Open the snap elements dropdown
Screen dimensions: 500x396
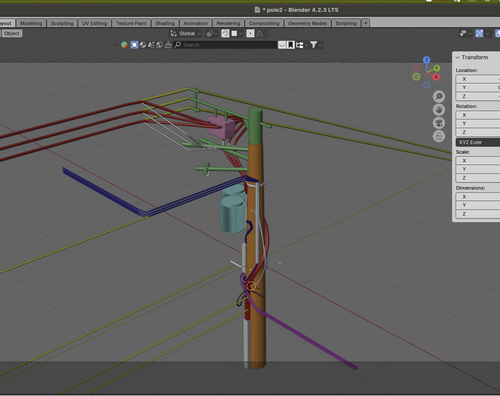click(236, 33)
